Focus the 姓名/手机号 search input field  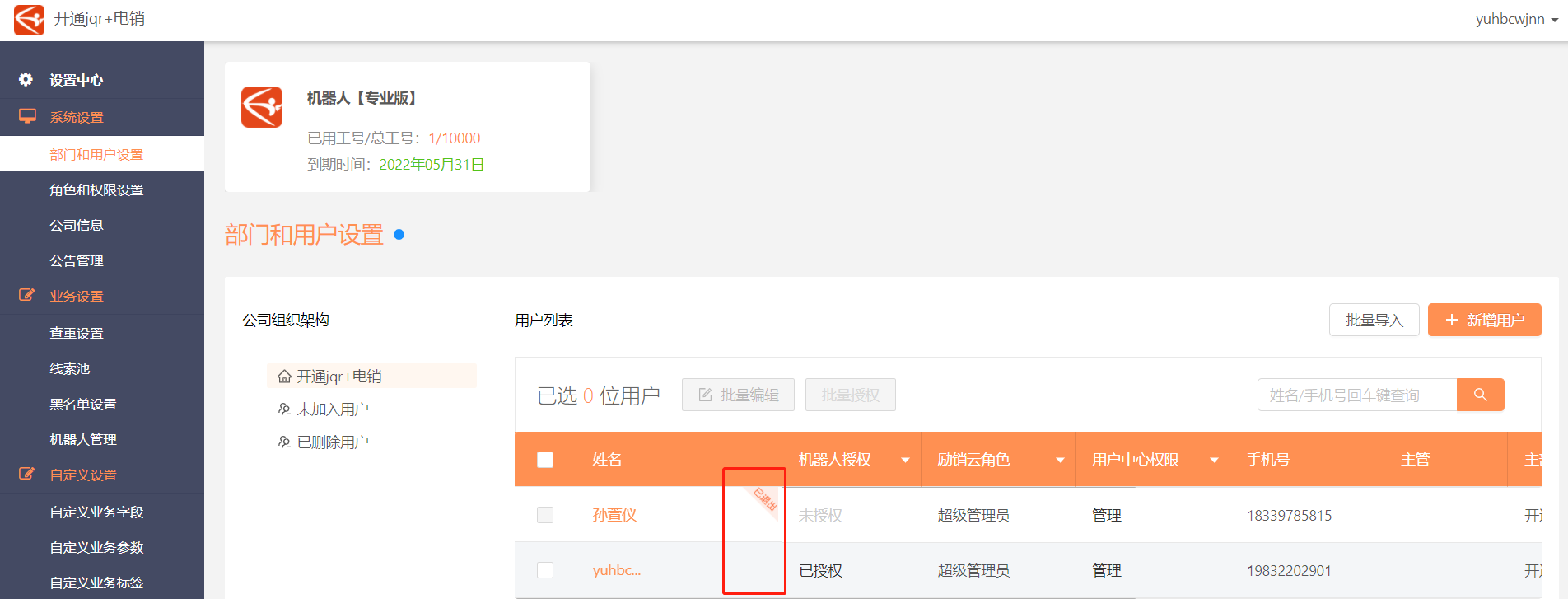[1357, 395]
